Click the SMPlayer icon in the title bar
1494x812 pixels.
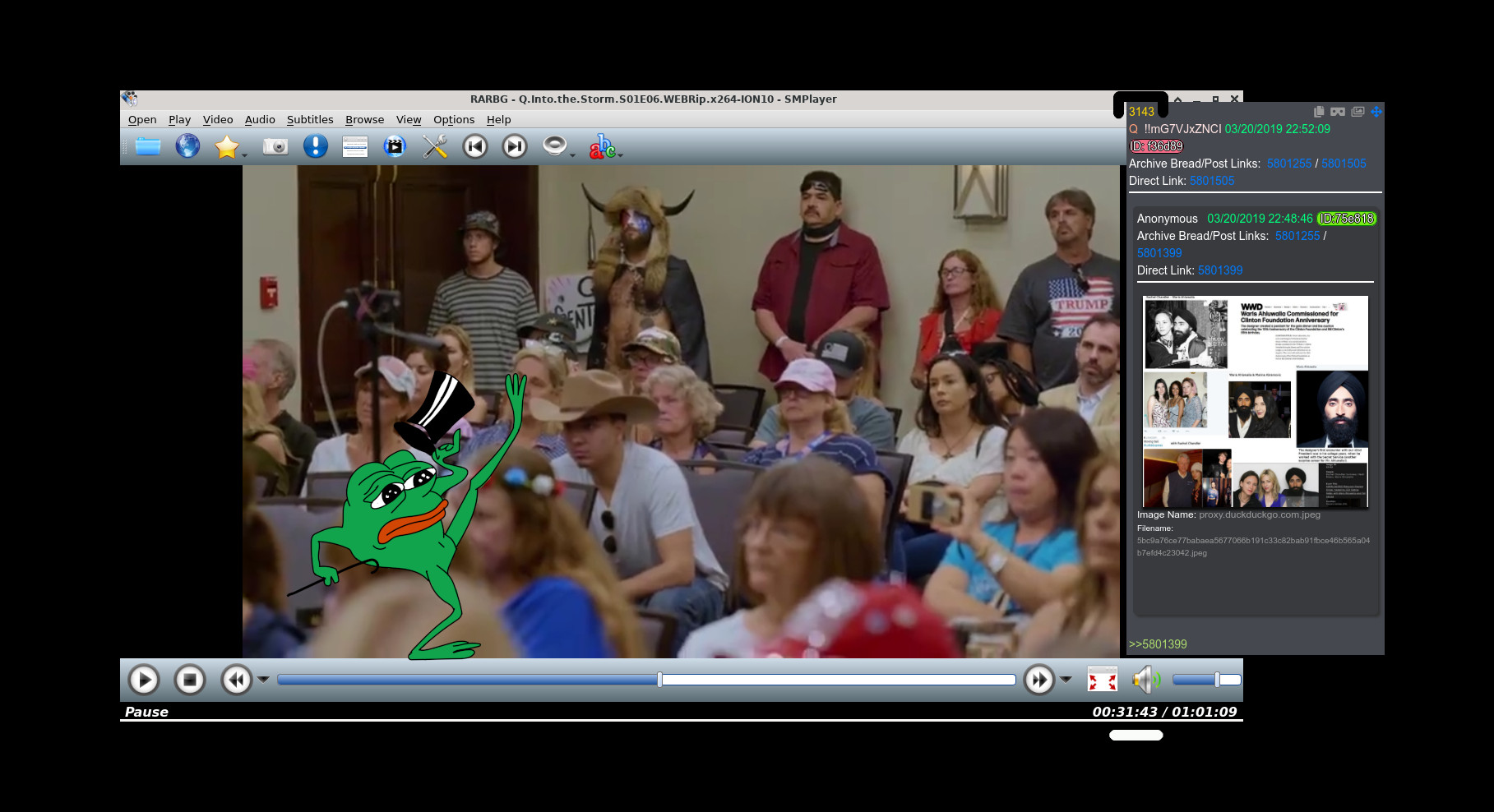click(x=130, y=99)
